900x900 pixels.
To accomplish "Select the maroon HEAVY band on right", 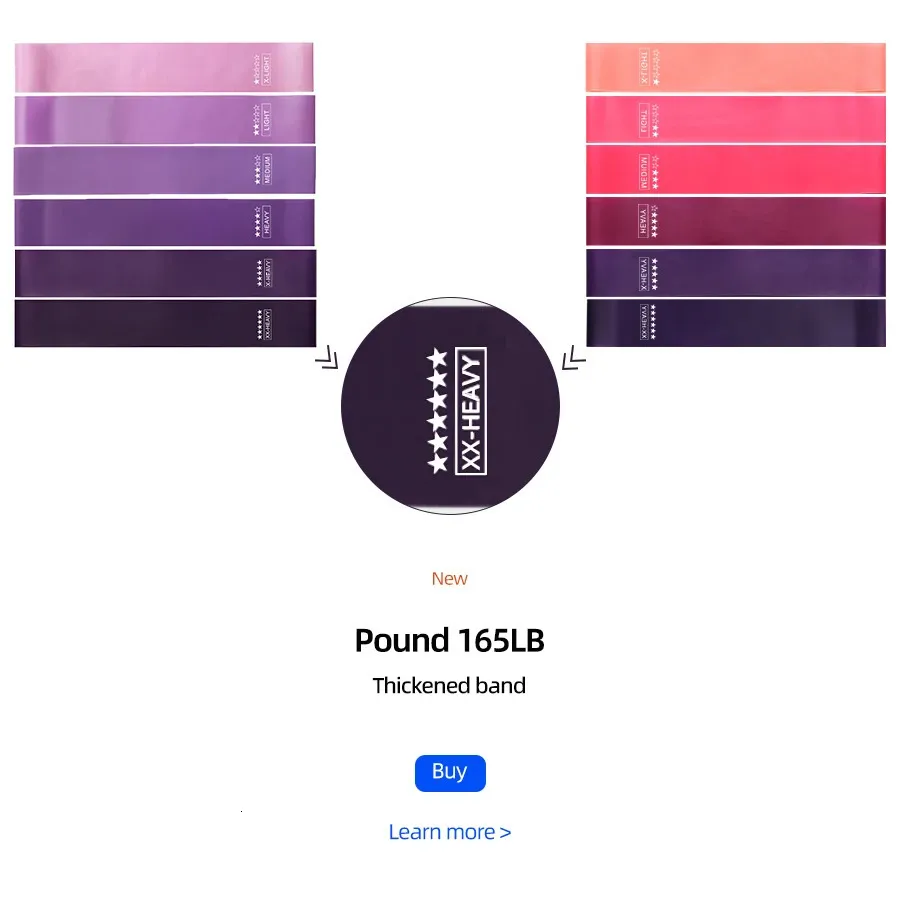I will [x=736, y=222].
